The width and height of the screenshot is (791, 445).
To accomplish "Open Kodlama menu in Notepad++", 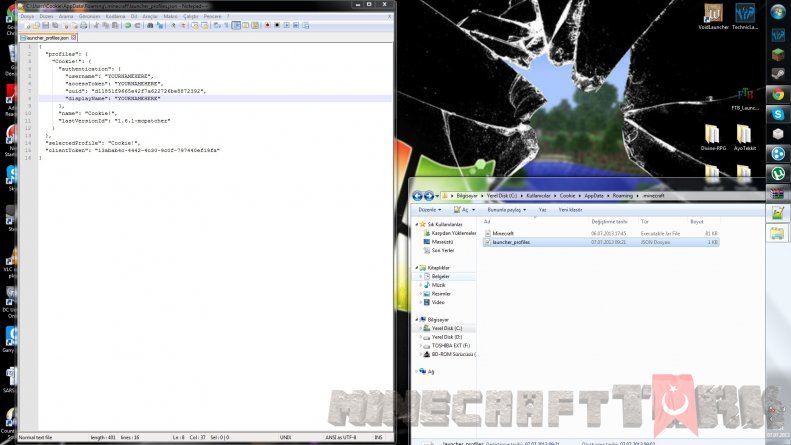I will 115,16.
